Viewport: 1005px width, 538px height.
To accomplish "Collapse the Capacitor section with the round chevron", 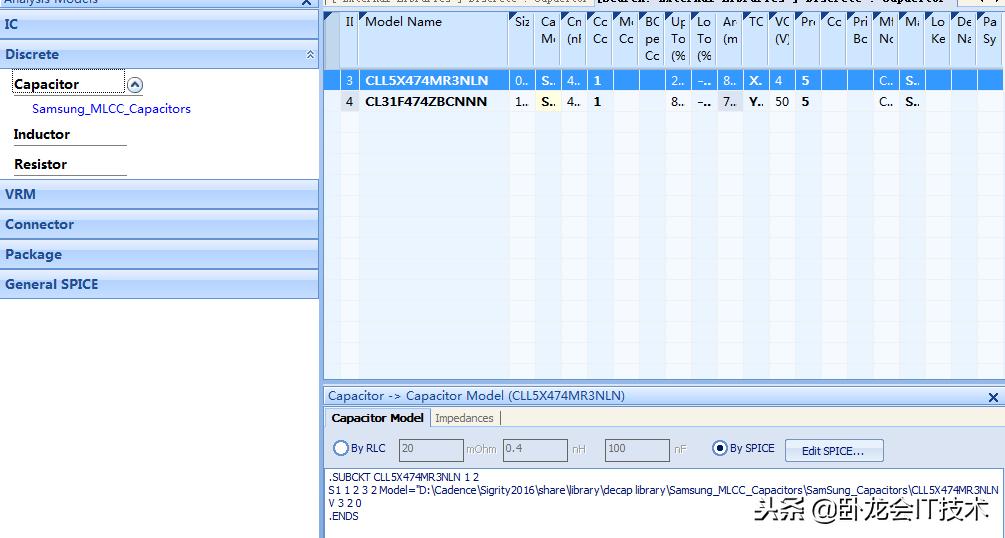I will [x=135, y=85].
